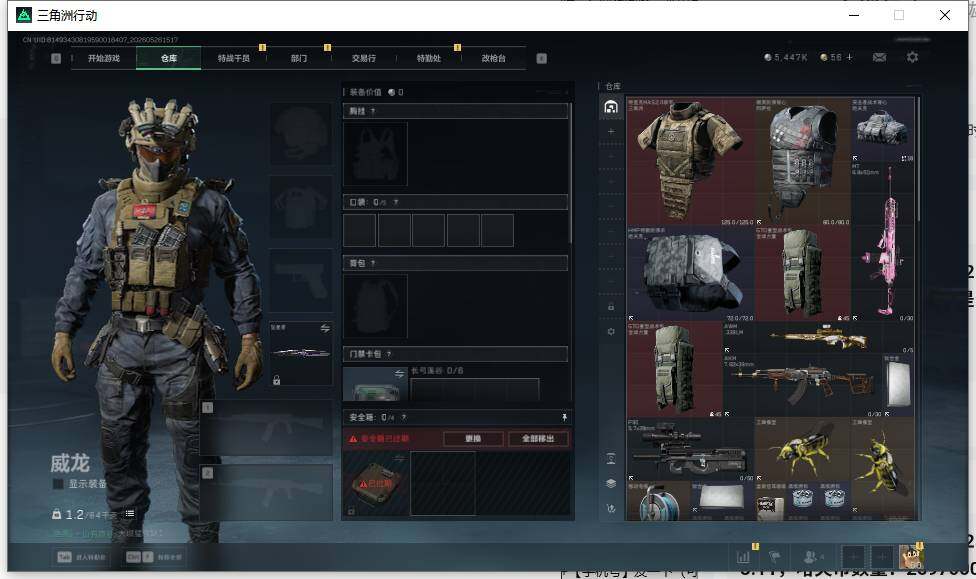This screenshot has height=579, width=976.
Task: Click the first team invite plus slot
Action: (x=853, y=557)
